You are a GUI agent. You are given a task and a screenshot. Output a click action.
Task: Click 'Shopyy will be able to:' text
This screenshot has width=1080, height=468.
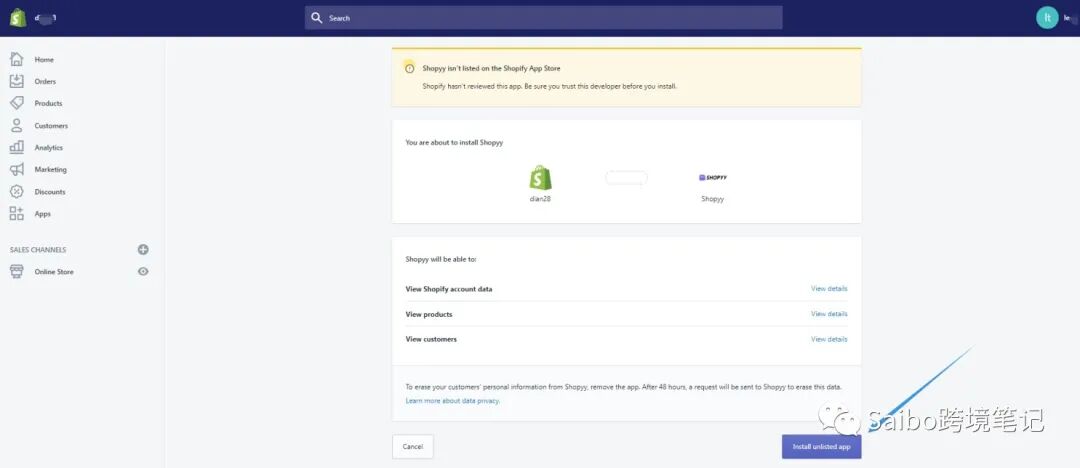[441, 260]
